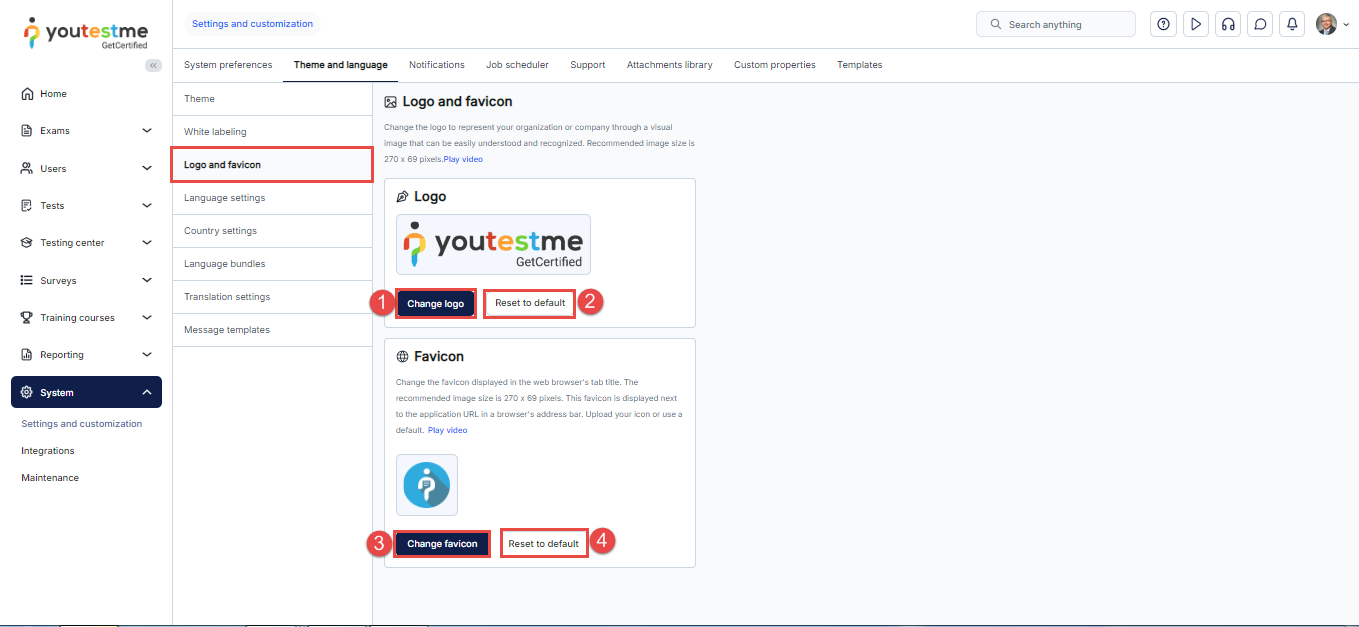1359x627 pixels.
Task: Click Play video link under Logo and favicon
Action: [463, 159]
